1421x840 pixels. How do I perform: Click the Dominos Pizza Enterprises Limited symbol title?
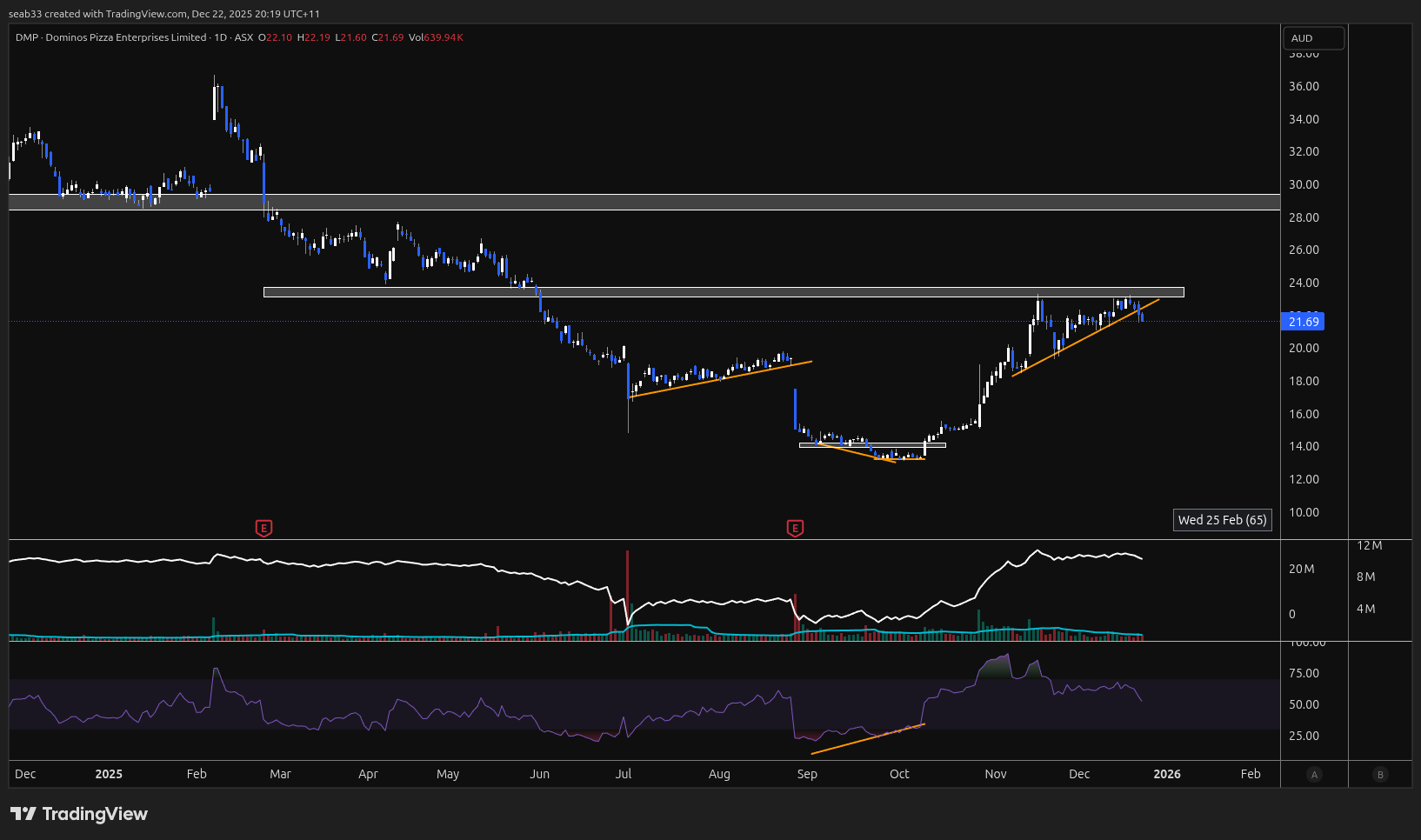coord(126,37)
